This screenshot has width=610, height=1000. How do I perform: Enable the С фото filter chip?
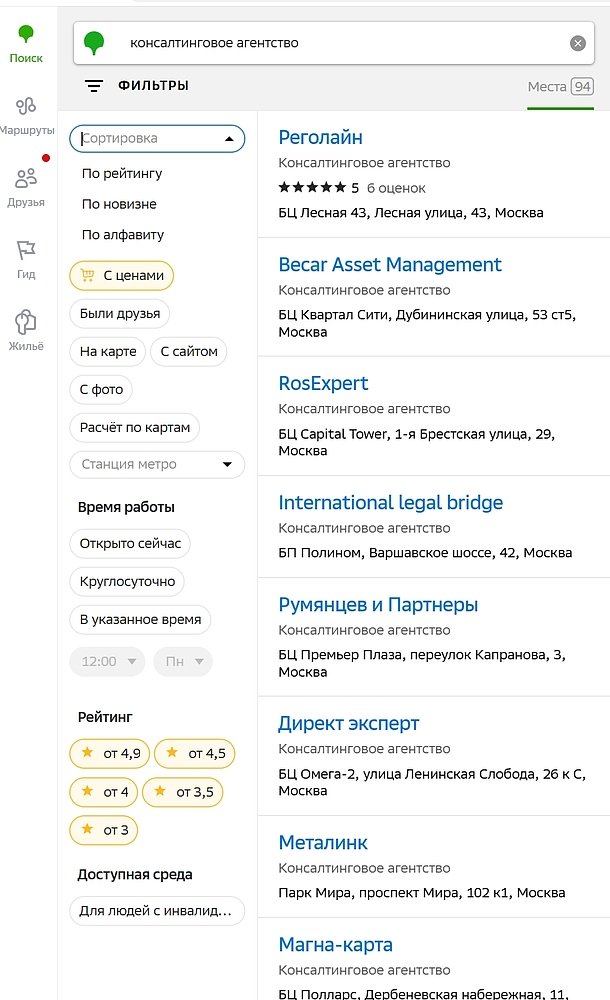[99, 389]
